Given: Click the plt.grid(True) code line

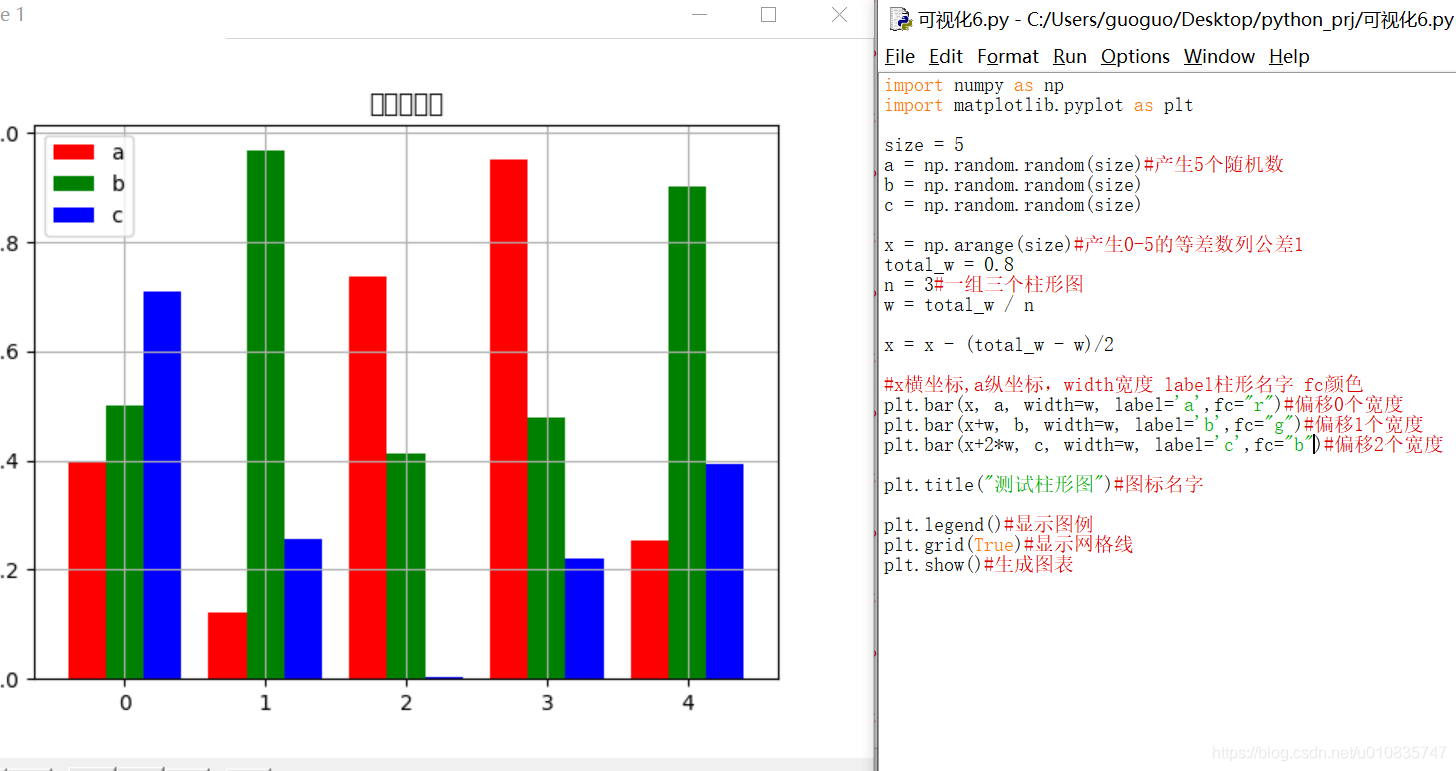Looking at the screenshot, I should coord(1009,545).
